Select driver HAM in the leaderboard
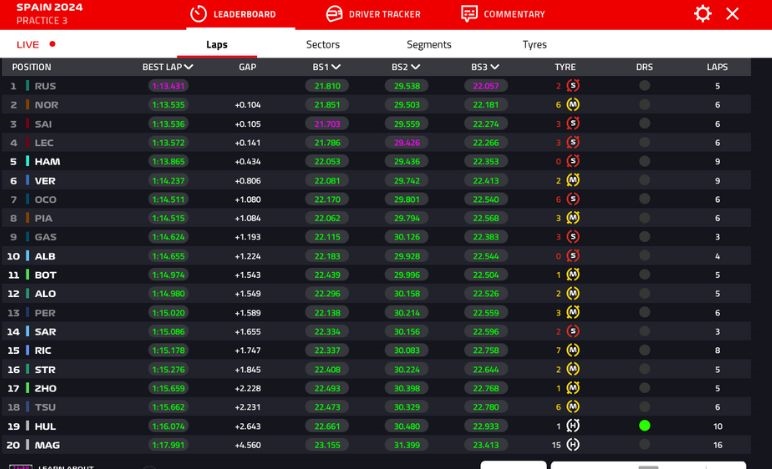 46,162
